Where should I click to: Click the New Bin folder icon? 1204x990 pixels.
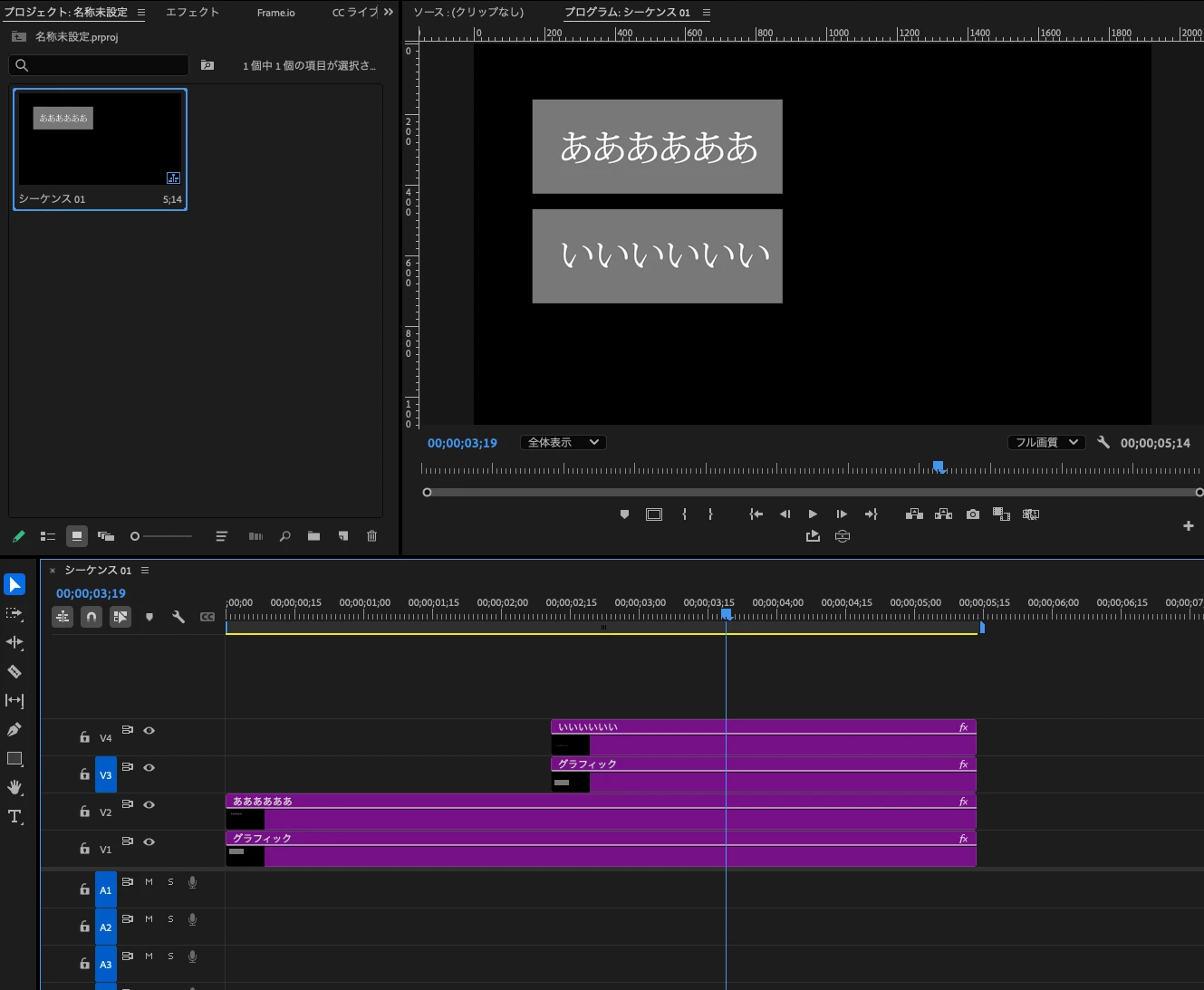click(x=313, y=536)
